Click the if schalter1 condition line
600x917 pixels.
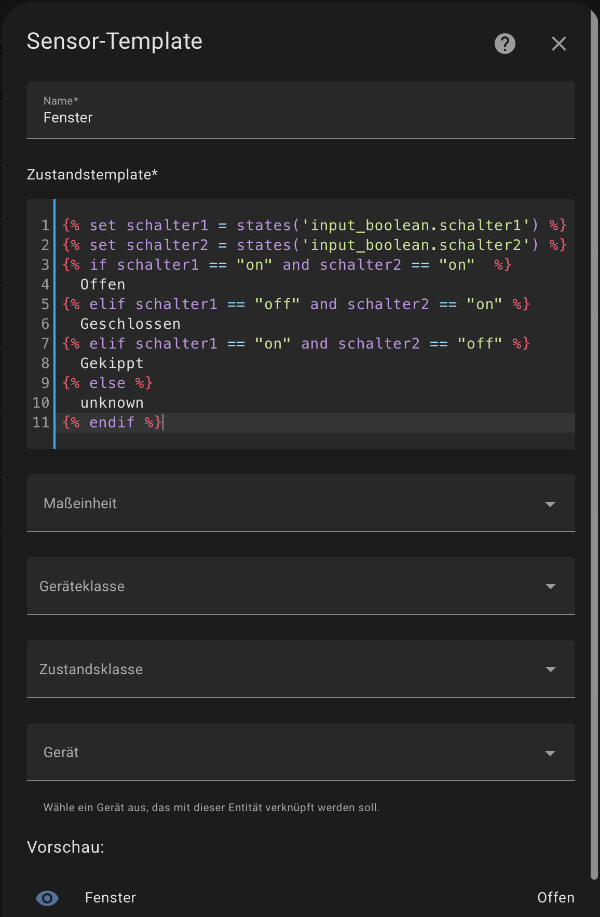pyautogui.click(x=286, y=265)
